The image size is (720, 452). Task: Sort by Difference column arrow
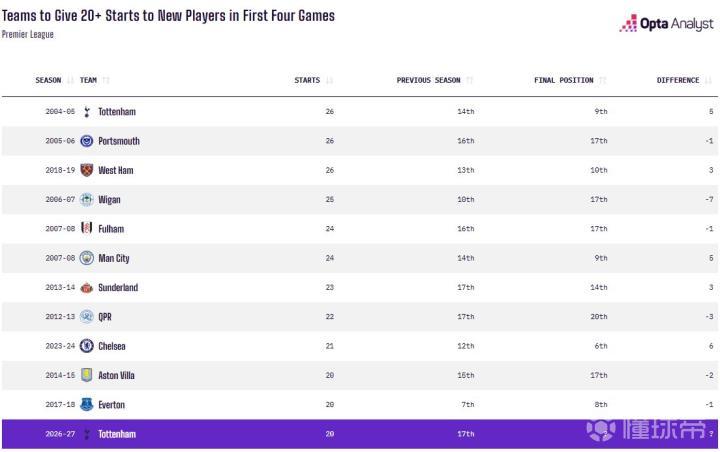click(708, 80)
